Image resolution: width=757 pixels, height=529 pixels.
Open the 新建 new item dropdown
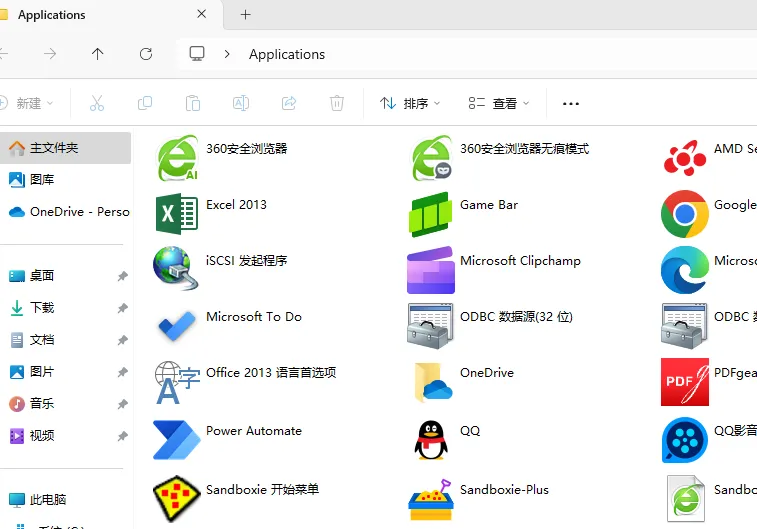(x=27, y=103)
